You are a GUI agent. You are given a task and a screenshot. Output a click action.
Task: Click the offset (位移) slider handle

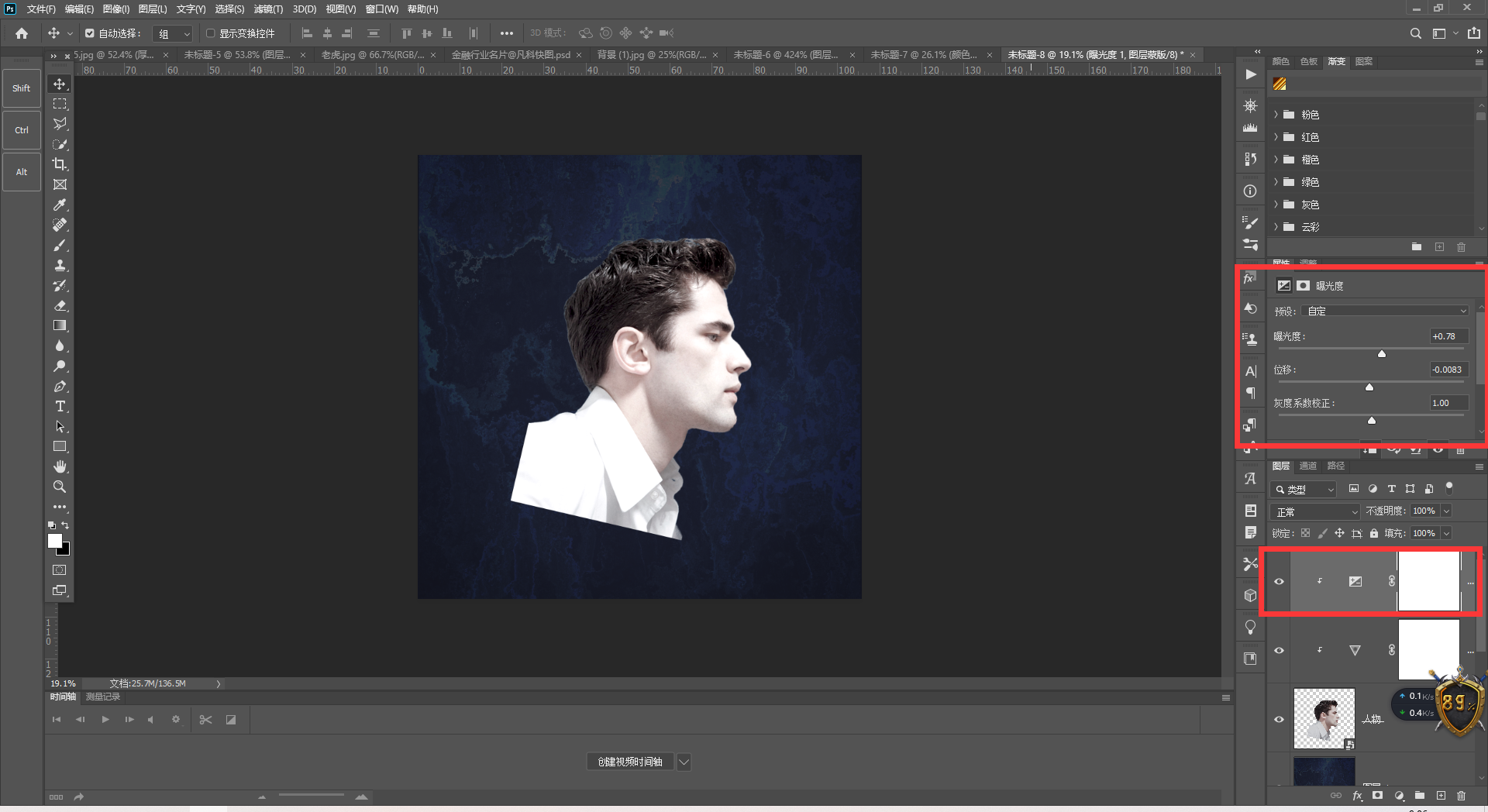pyautogui.click(x=1369, y=387)
